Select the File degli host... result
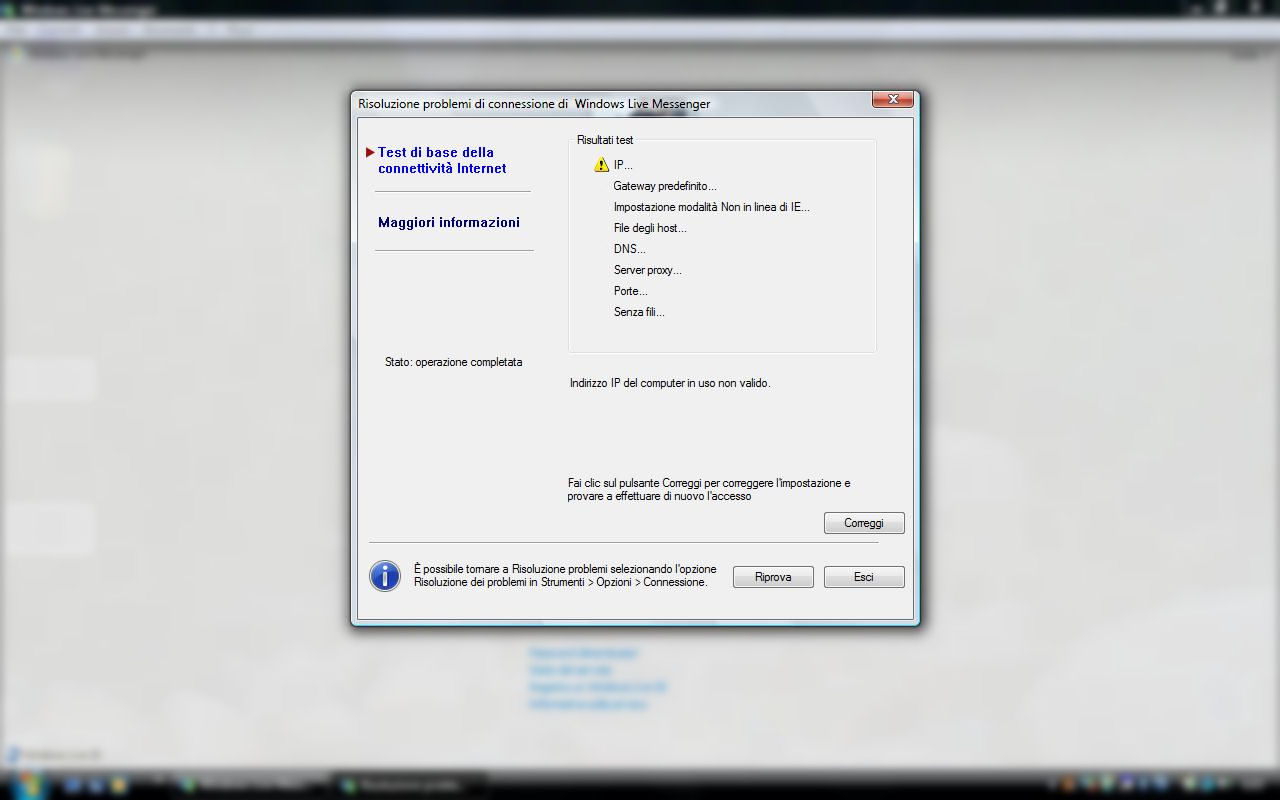 650,228
